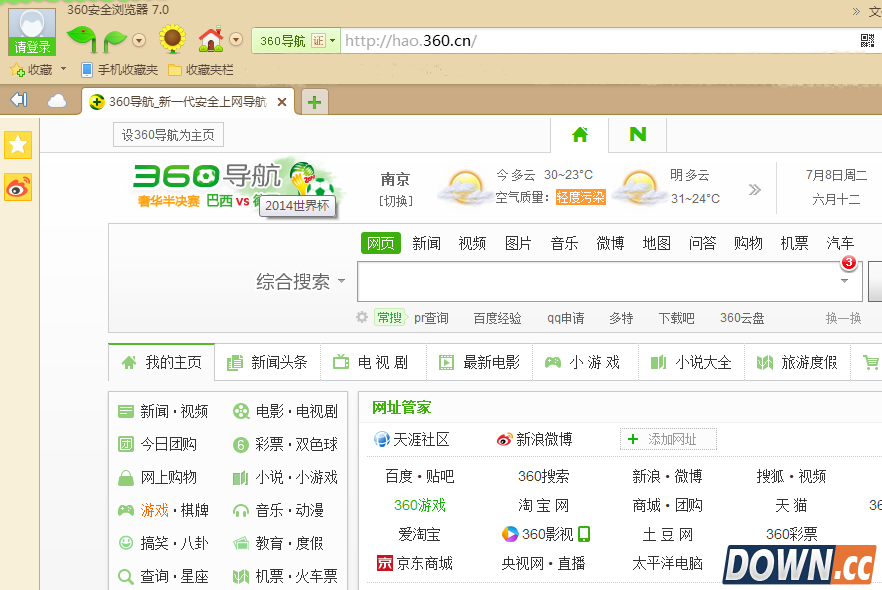Expand the 综合搜索 search engine dropdown
This screenshot has width=882, height=590.
(x=341, y=282)
